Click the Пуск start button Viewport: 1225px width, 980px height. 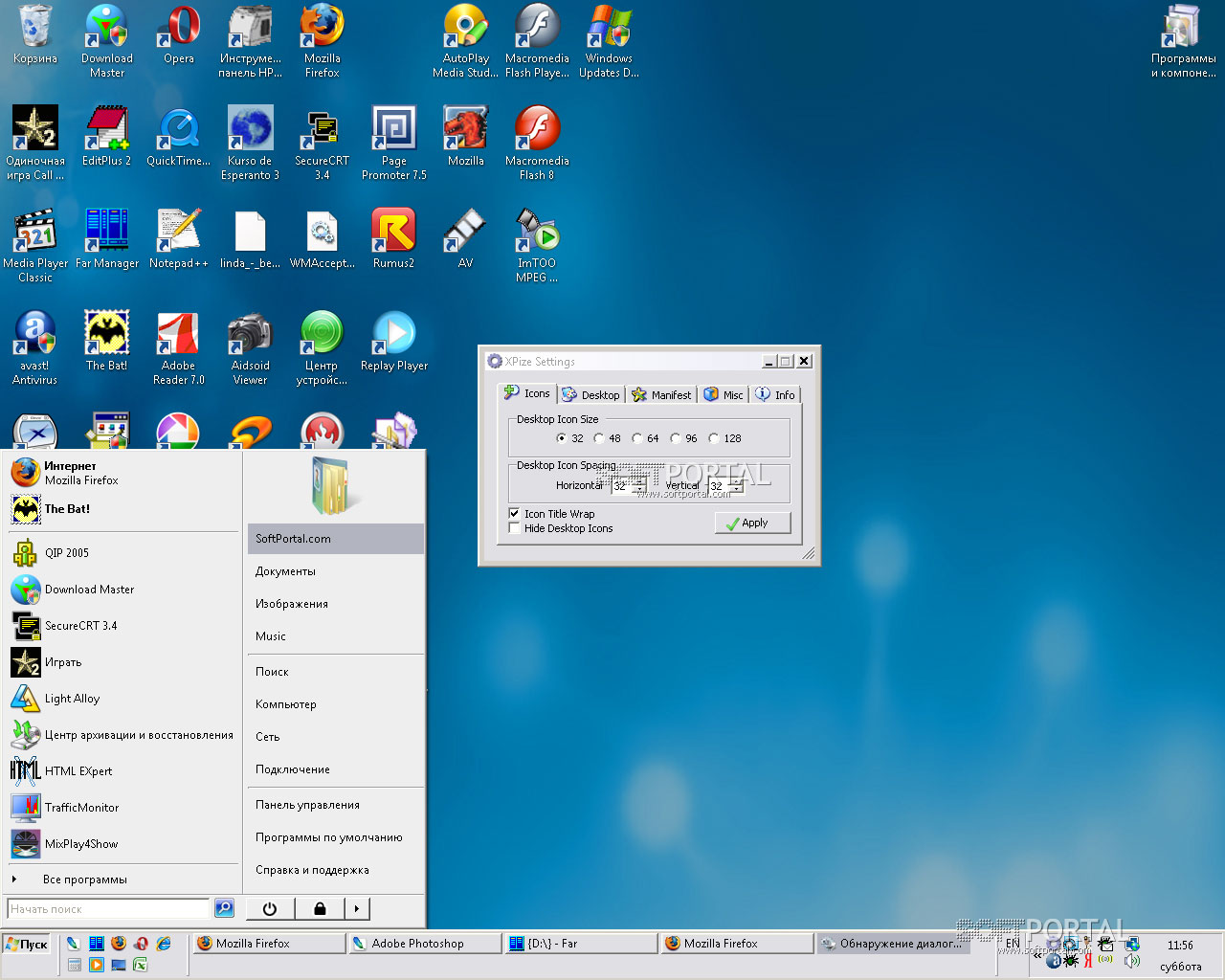(x=27, y=945)
